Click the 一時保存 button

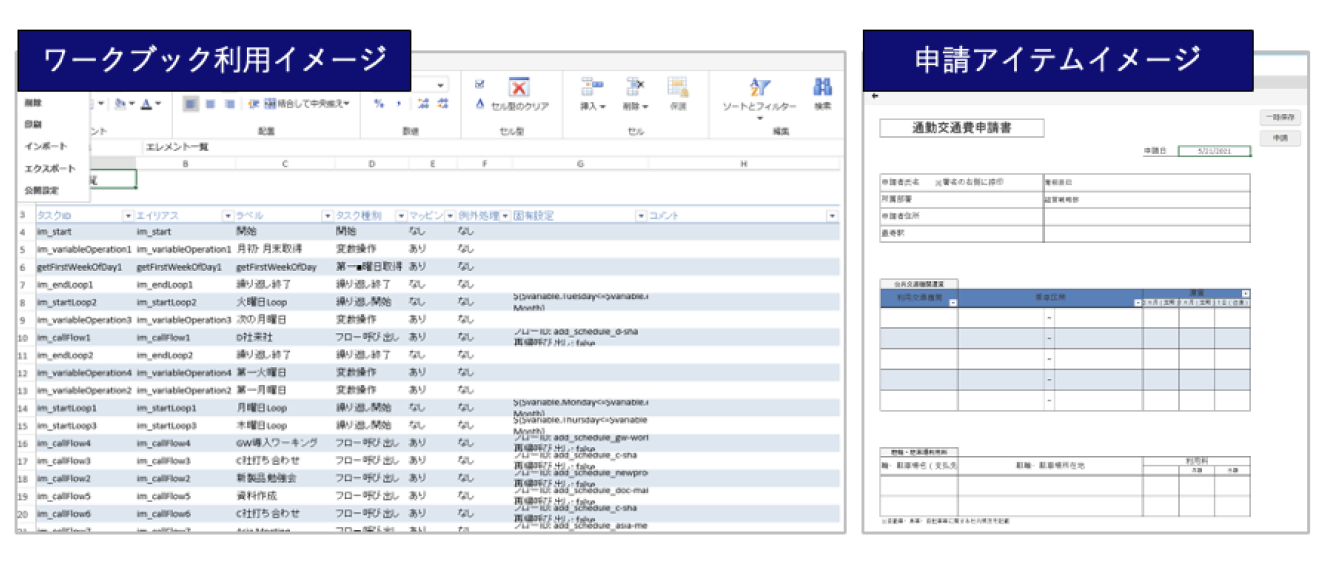pyautogui.click(x=1280, y=117)
